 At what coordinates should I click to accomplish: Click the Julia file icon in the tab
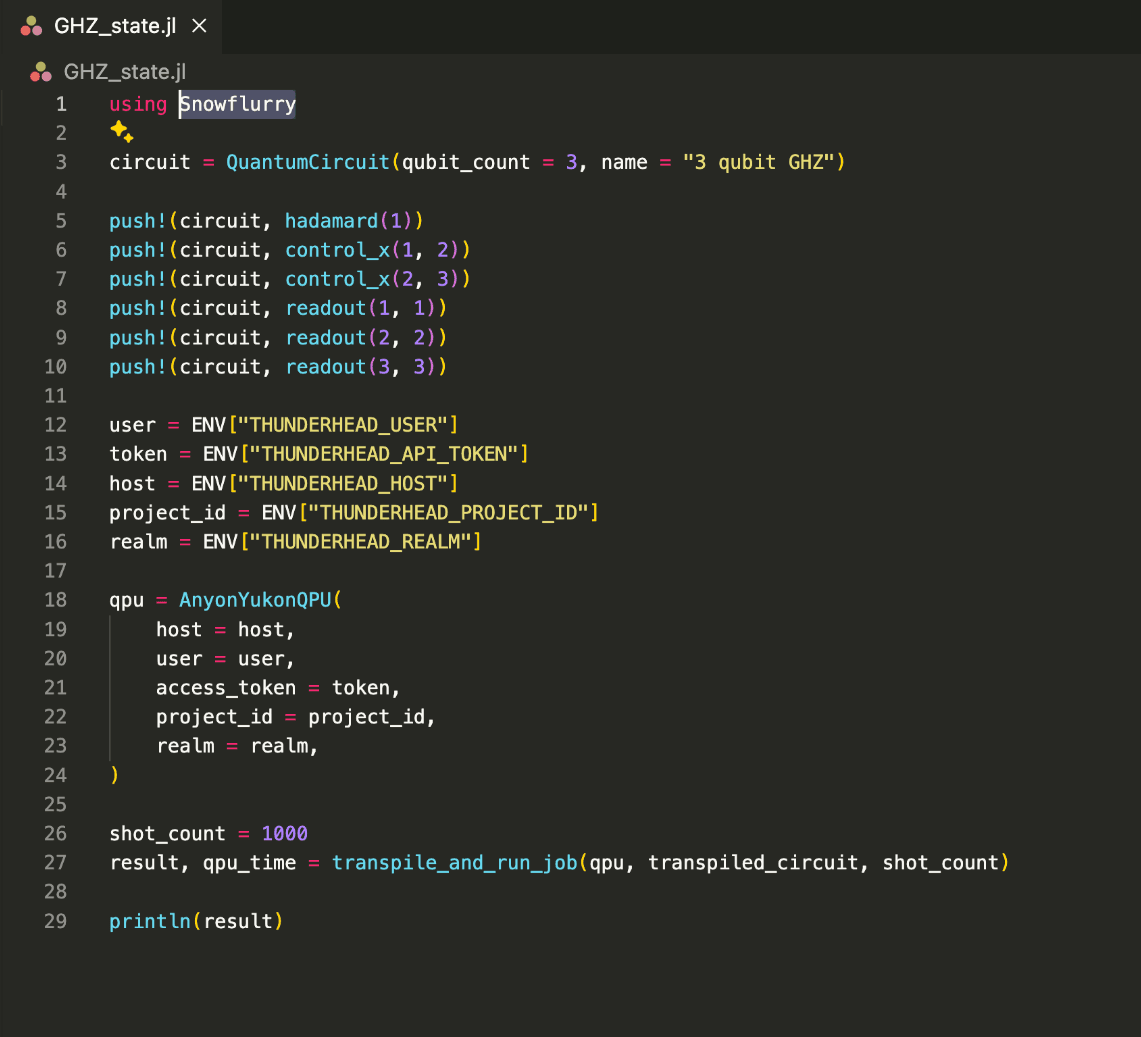[32, 26]
